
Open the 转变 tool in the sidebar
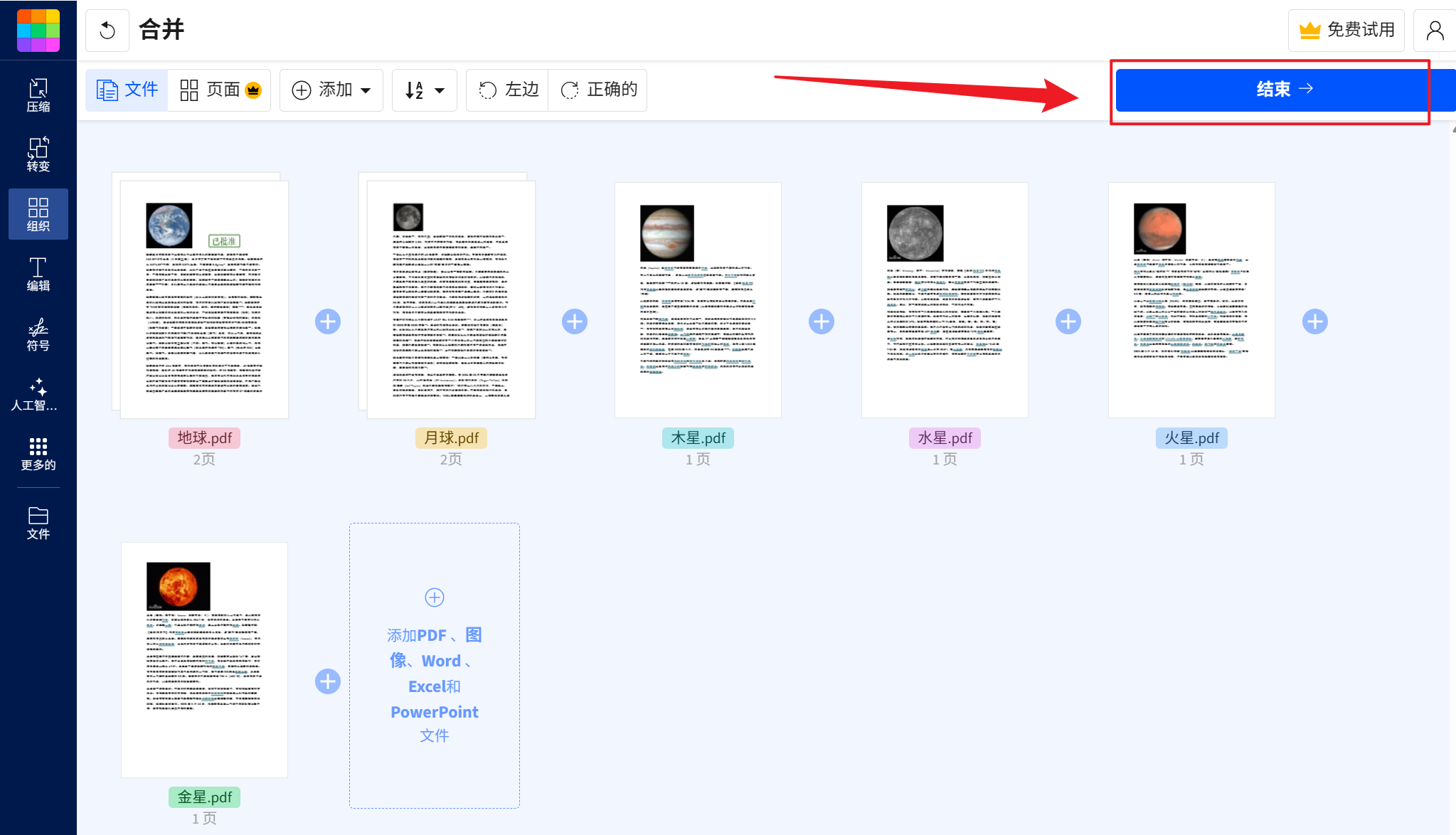click(38, 154)
